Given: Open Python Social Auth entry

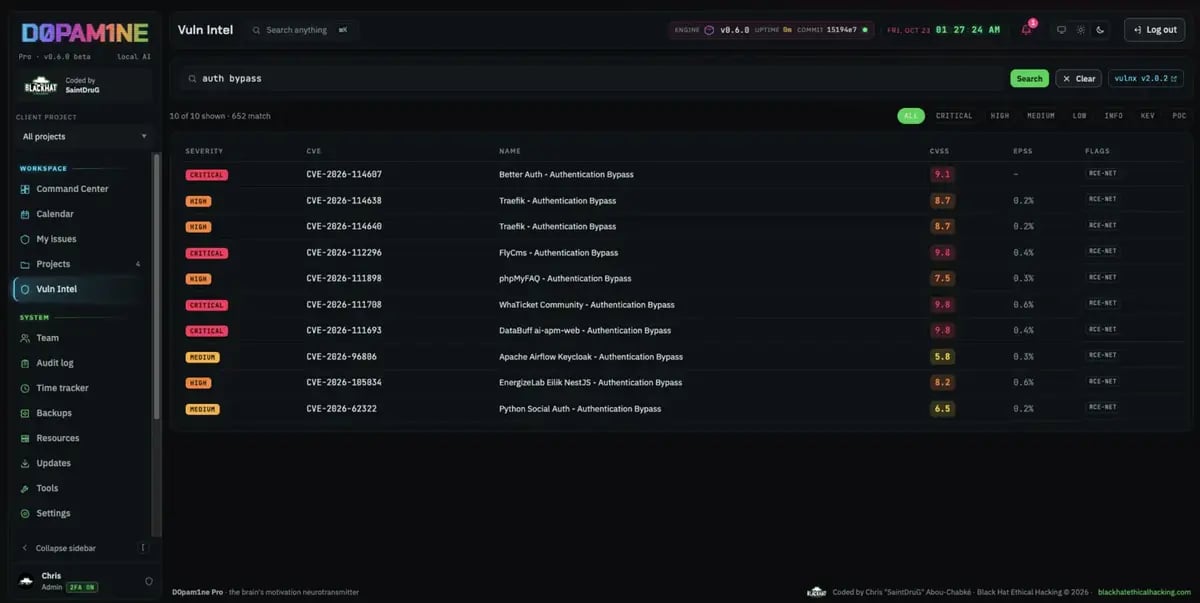Looking at the screenshot, I should click(x=580, y=408).
